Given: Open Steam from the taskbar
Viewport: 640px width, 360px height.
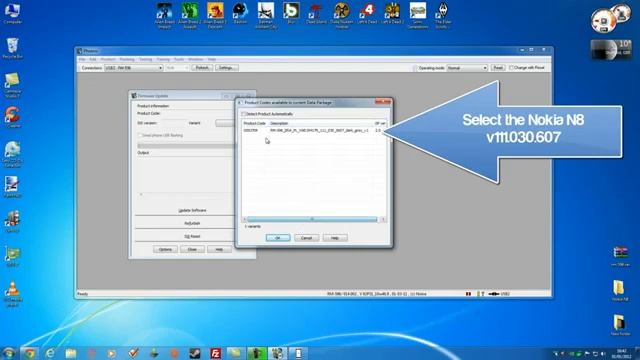Looking at the screenshot, I should 195,353.
